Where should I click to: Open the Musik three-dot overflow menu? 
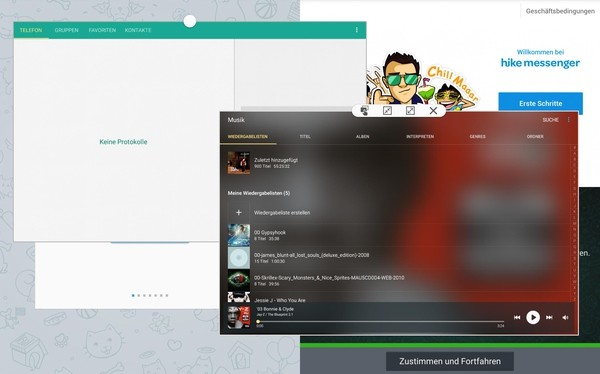pos(569,120)
